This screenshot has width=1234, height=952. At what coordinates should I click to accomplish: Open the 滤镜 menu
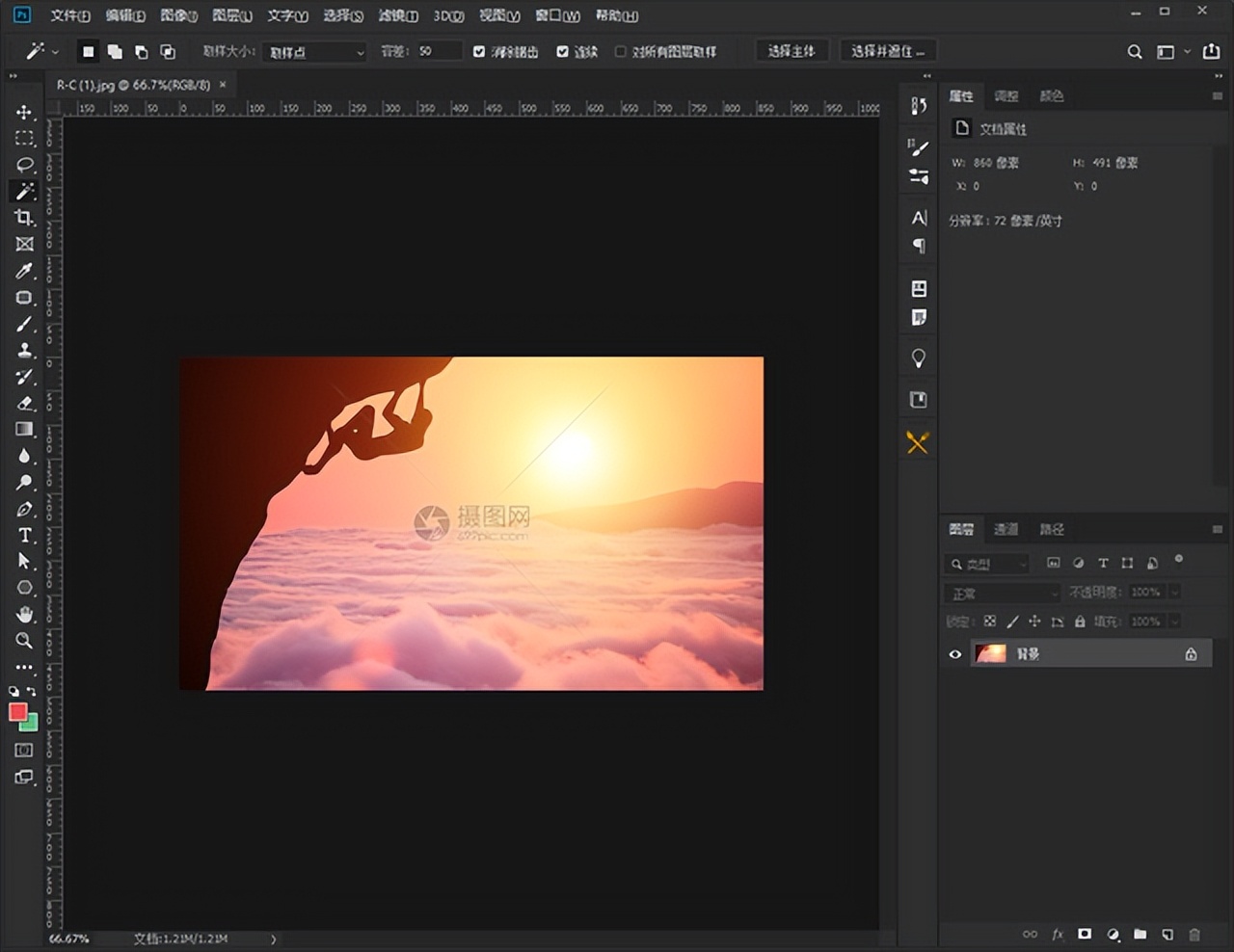click(397, 15)
